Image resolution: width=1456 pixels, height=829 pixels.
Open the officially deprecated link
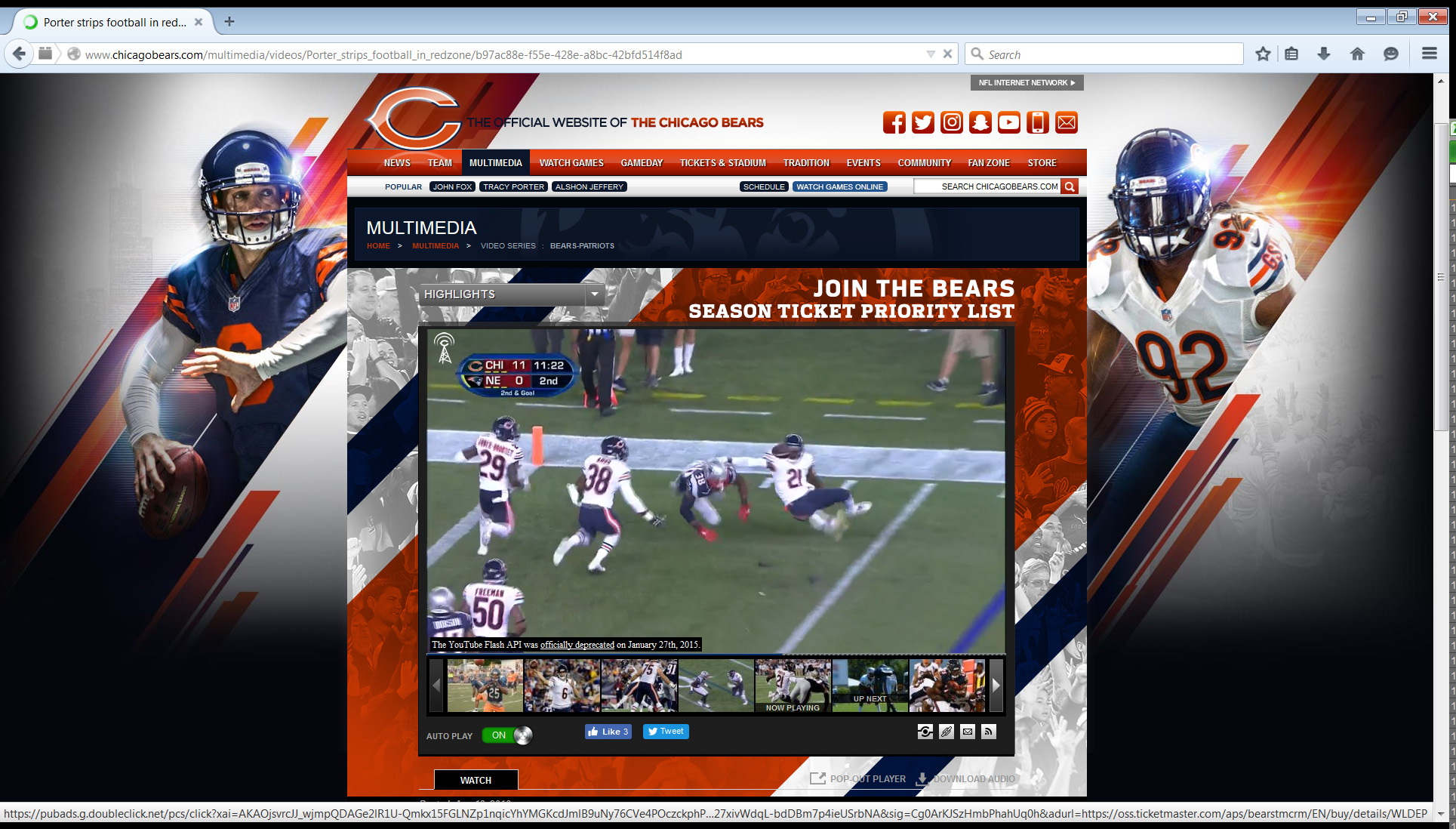(x=577, y=645)
